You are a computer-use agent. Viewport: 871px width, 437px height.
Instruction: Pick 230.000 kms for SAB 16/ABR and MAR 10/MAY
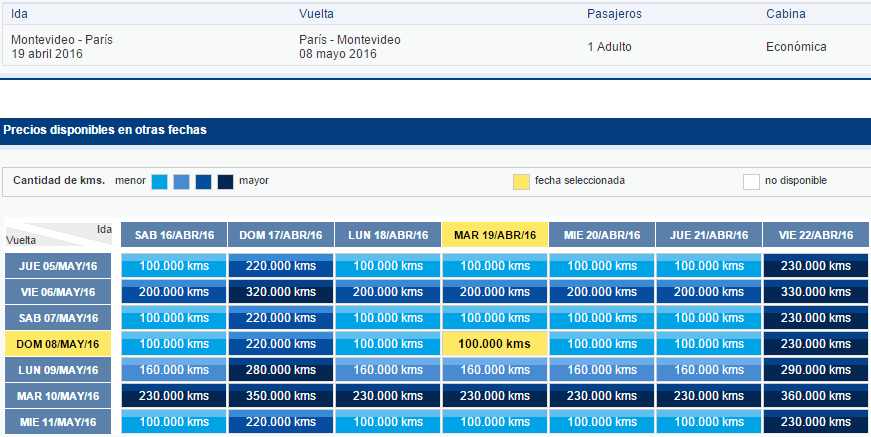click(x=174, y=396)
